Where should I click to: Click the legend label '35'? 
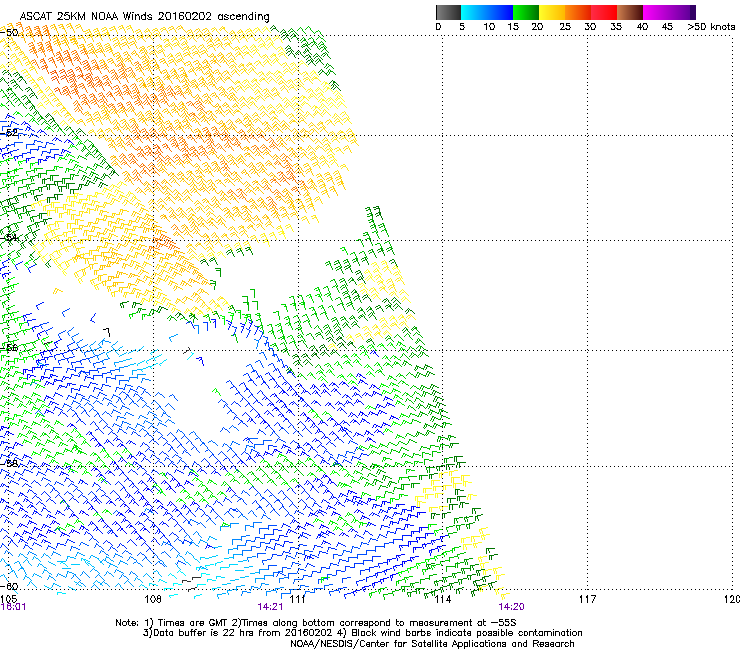(x=616, y=27)
